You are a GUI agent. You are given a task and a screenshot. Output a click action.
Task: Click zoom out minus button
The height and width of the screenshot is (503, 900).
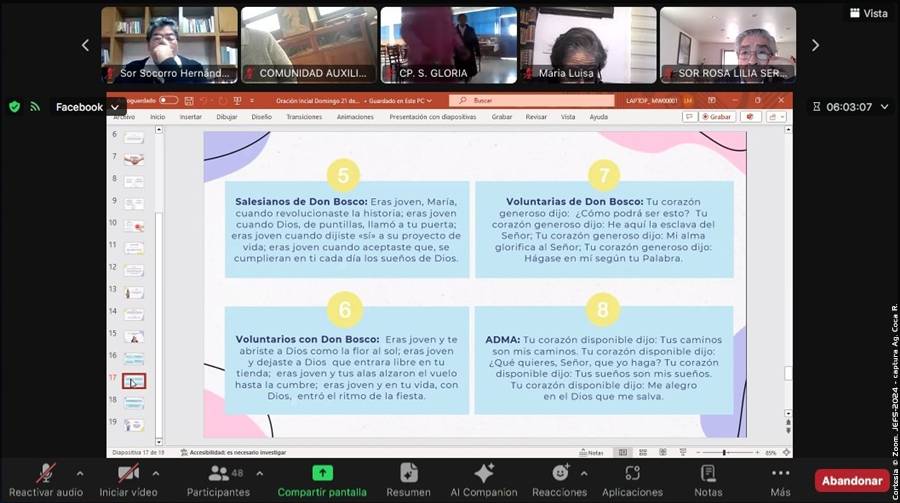point(698,452)
